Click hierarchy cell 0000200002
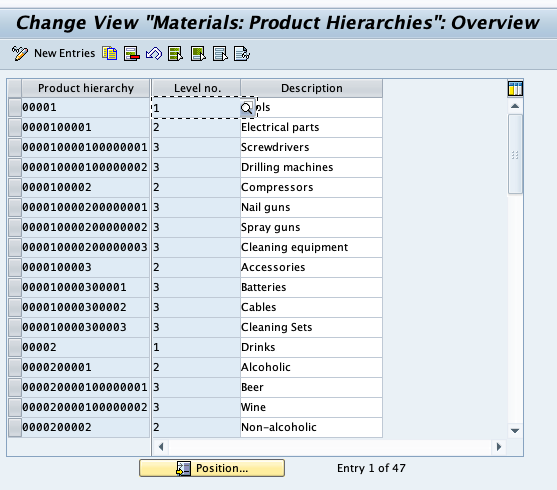Viewport: 557px width, 490px height. (86, 427)
